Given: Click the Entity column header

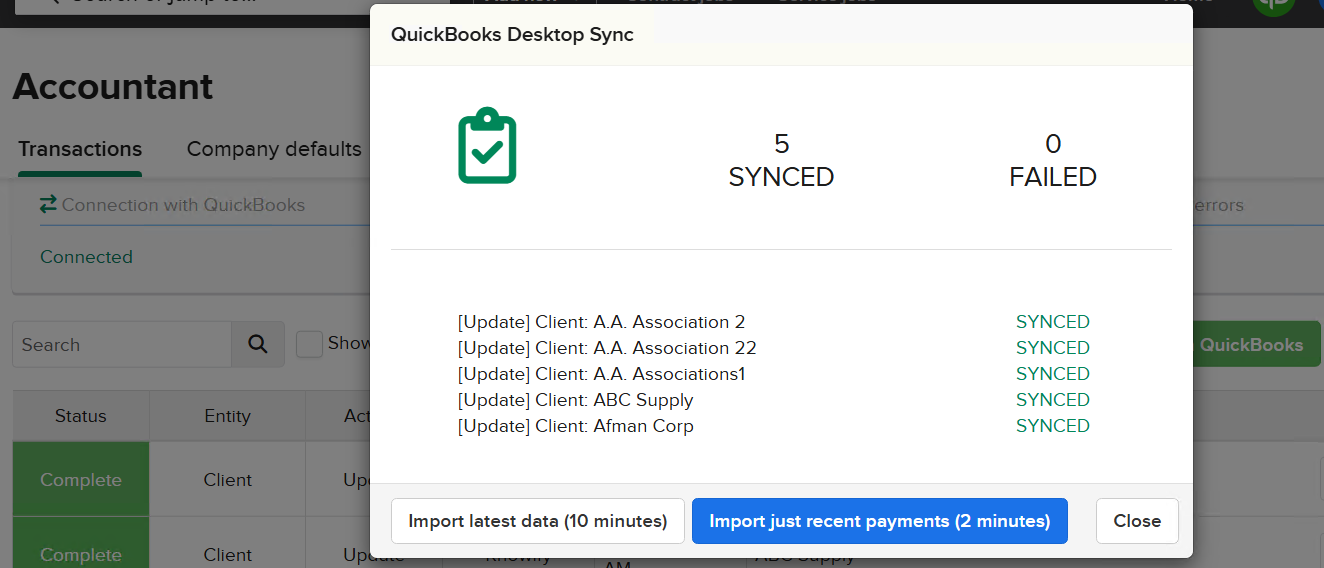Looking at the screenshot, I should (x=227, y=416).
